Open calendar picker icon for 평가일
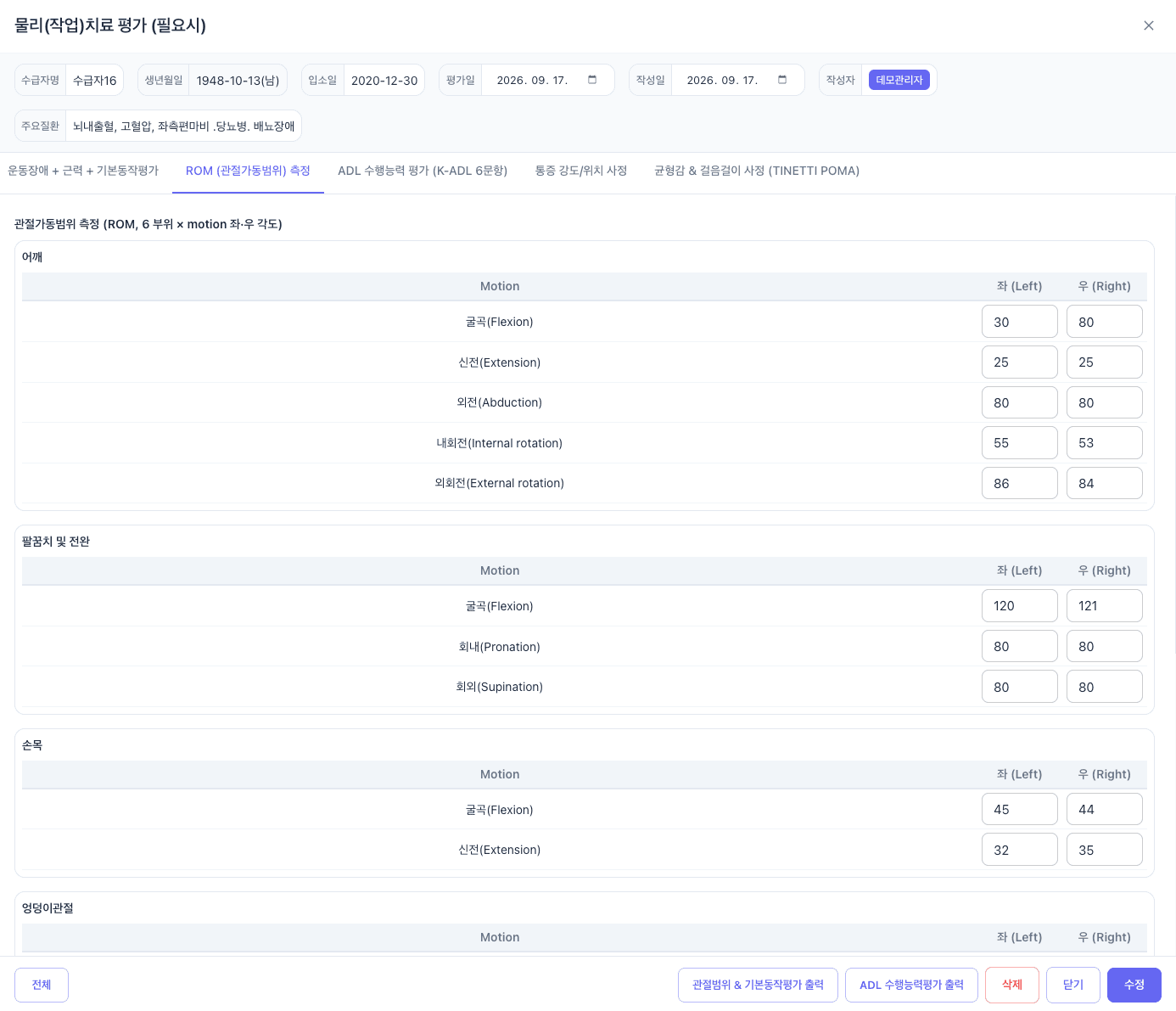 point(592,80)
